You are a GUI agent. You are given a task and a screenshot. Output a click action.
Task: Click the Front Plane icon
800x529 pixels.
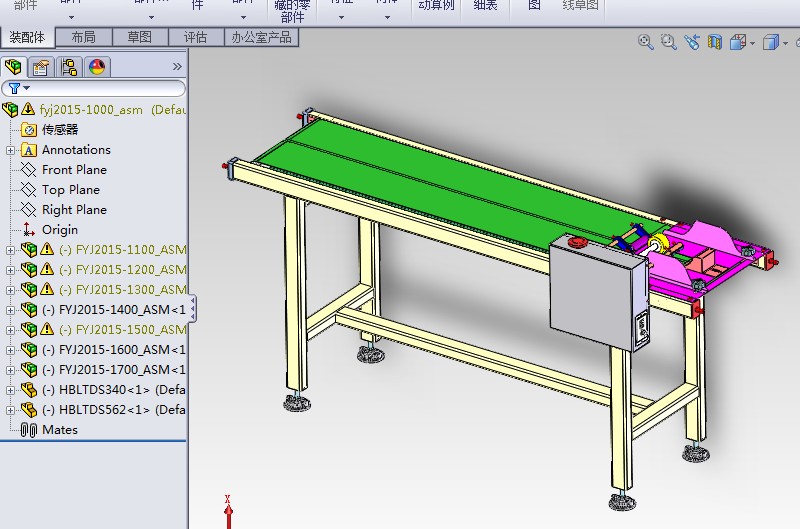tap(29, 169)
